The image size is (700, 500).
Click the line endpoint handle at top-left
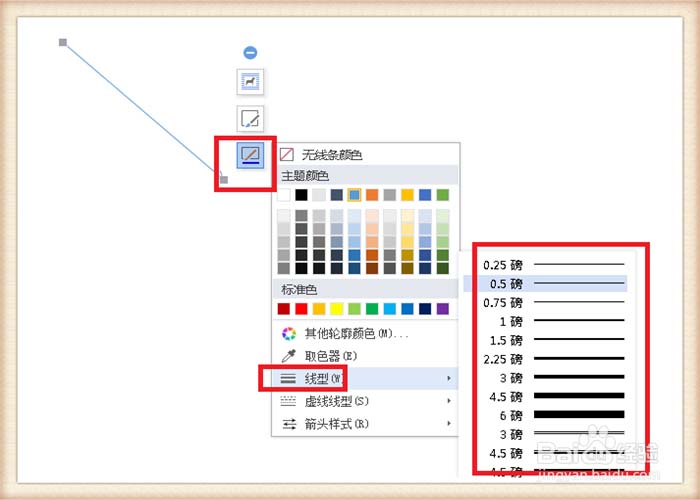click(x=63, y=42)
